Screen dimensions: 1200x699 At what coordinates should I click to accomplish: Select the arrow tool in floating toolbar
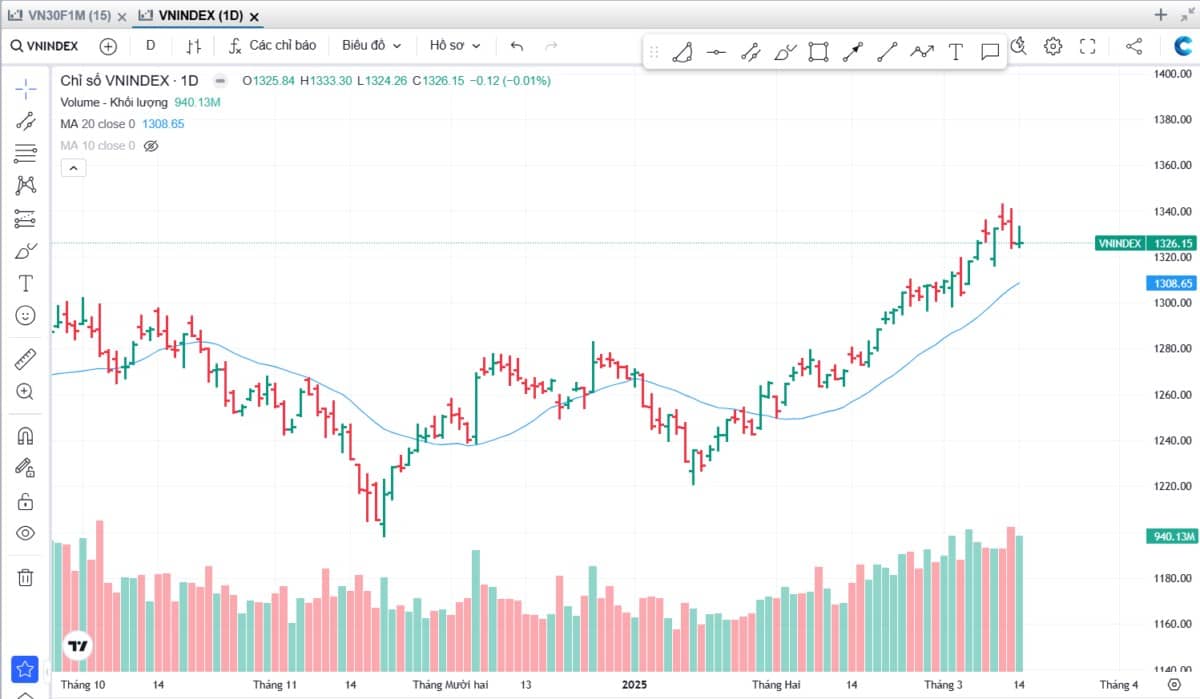click(852, 52)
